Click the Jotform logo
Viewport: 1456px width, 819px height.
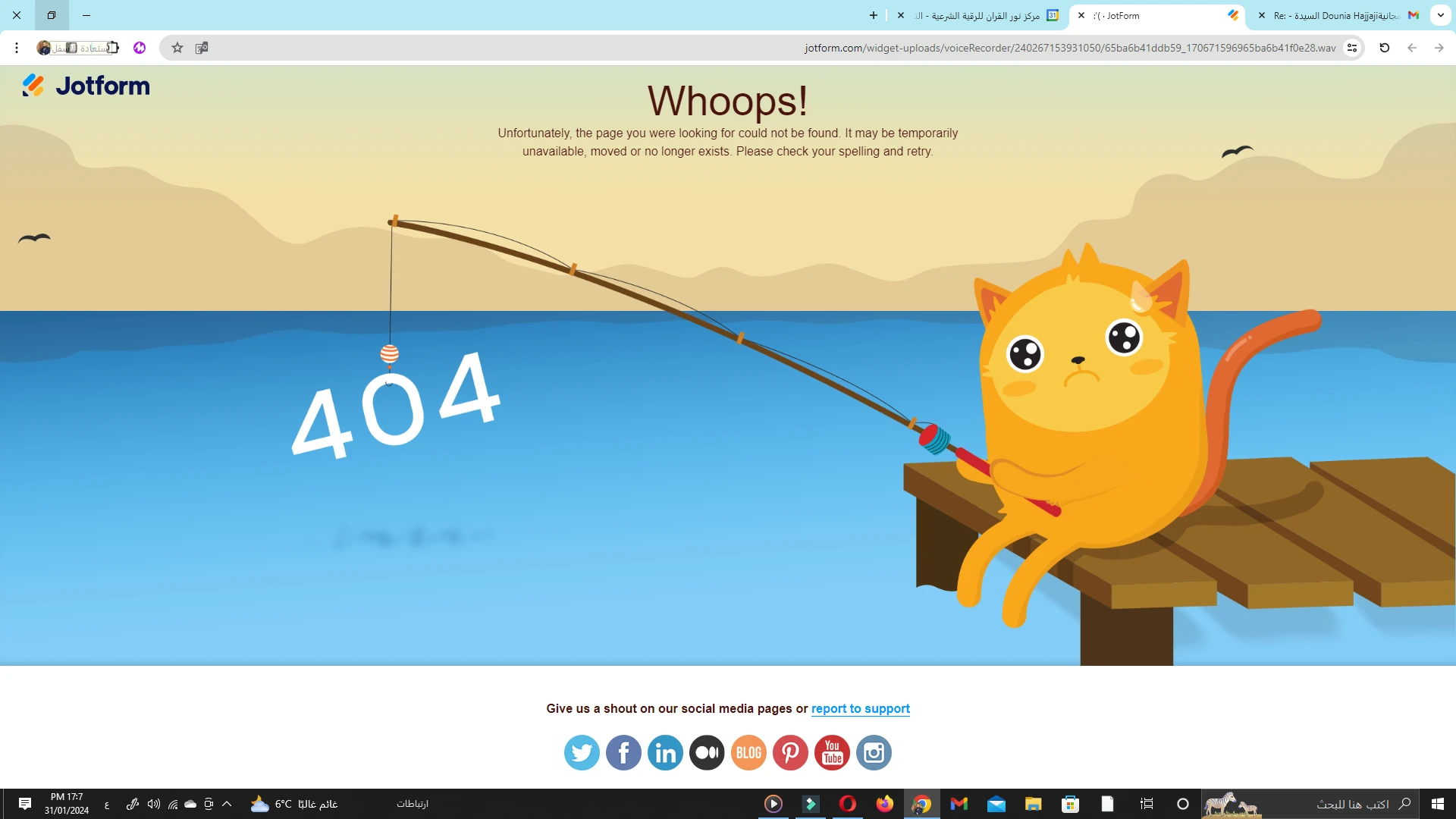pos(86,86)
